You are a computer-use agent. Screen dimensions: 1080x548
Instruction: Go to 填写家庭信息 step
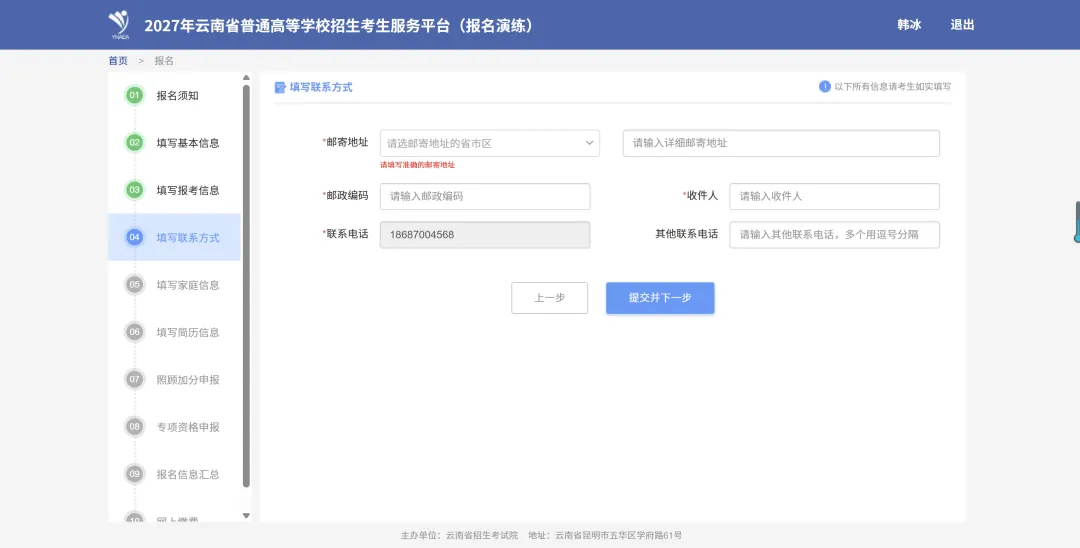pyautogui.click(x=174, y=285)
